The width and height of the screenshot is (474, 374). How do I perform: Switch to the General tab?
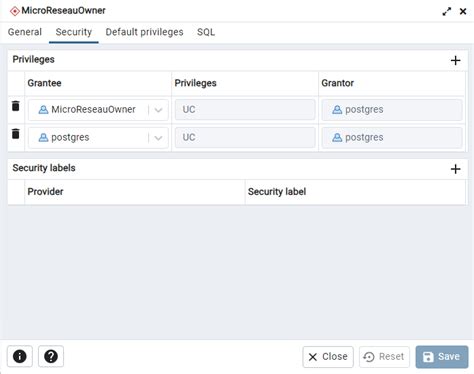25,32
